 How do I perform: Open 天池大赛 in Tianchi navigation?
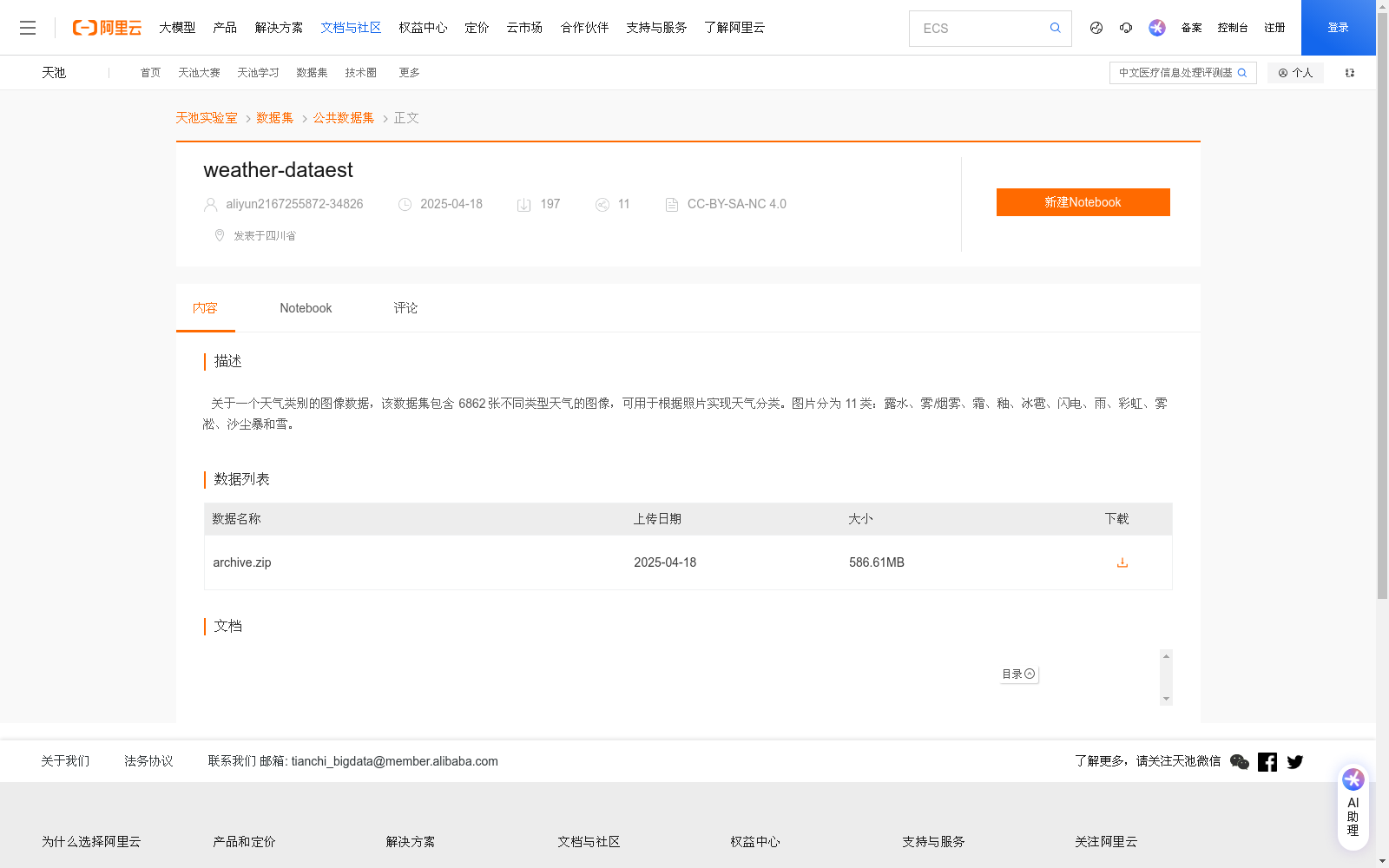[199, 73]
